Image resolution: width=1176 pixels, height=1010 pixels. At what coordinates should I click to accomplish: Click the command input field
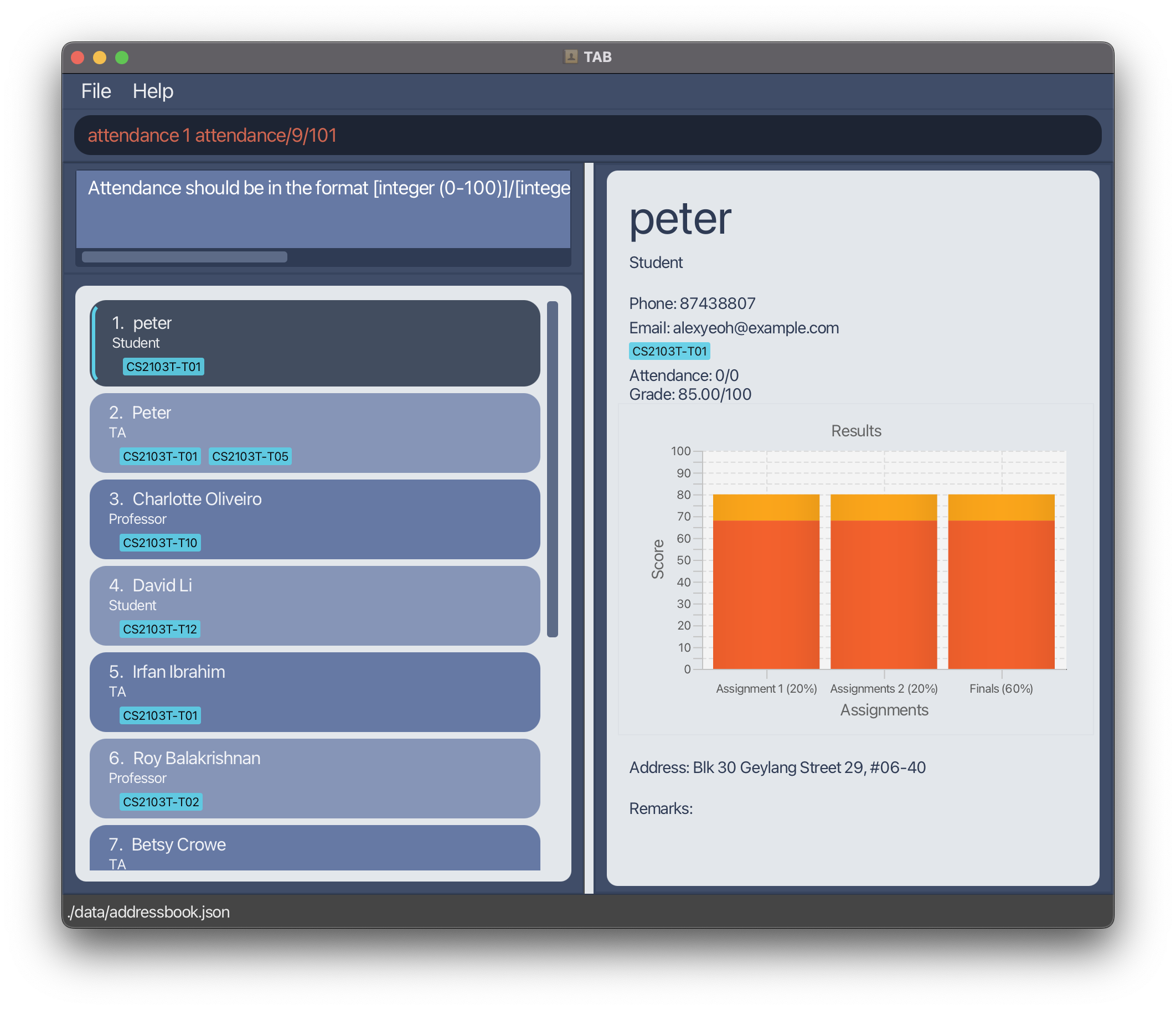(587, 135)
